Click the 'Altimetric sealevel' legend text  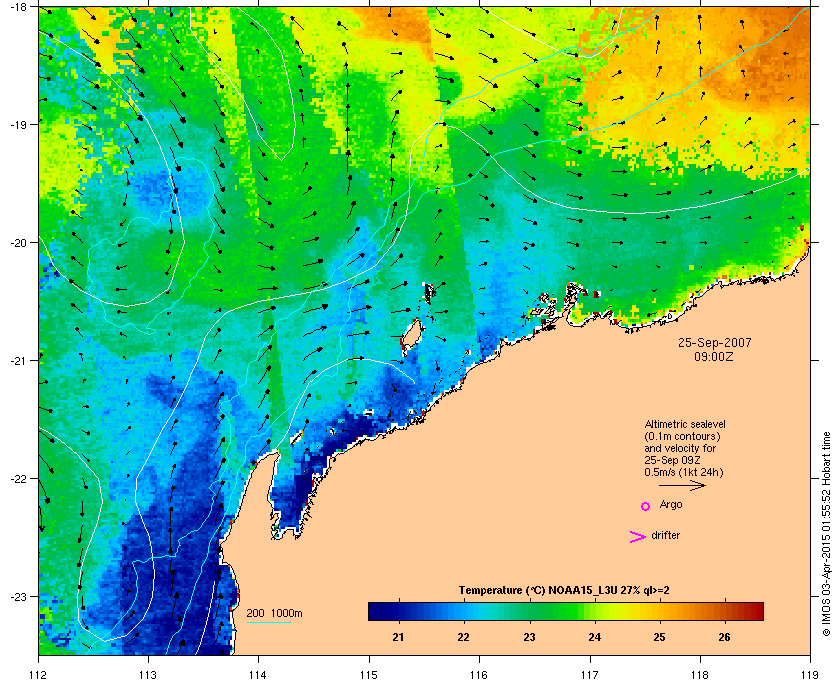(x=685, y=424)
